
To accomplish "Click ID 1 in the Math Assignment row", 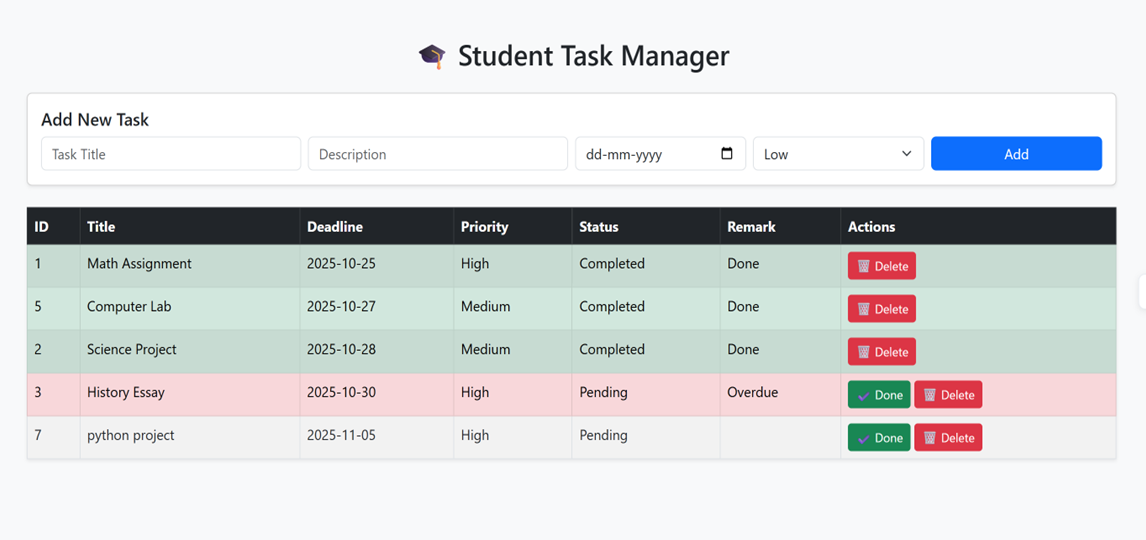I will (x=38, y=263).
